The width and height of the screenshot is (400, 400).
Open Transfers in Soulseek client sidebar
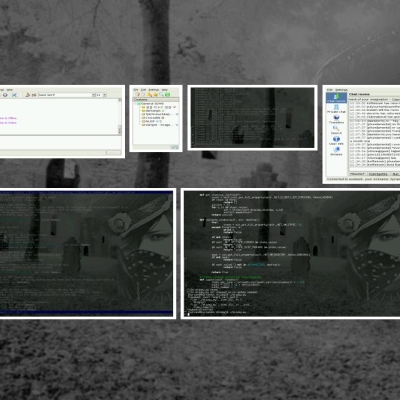(336, 119)
